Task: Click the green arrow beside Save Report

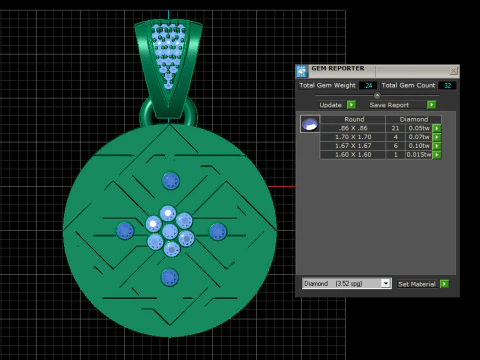Action: click(432, 105)
